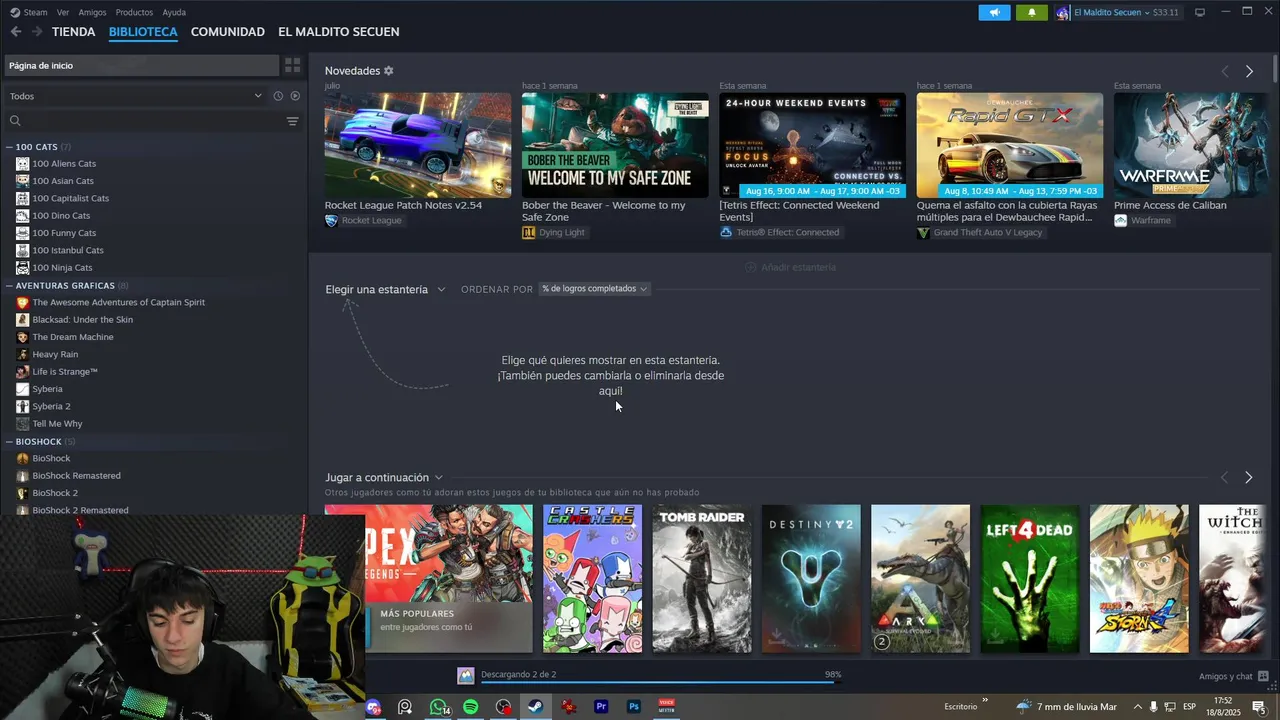The width and height of the screenshot is (1280, 720).
Task: Select Tomb Raider game cover
Action: click(701, 579)
